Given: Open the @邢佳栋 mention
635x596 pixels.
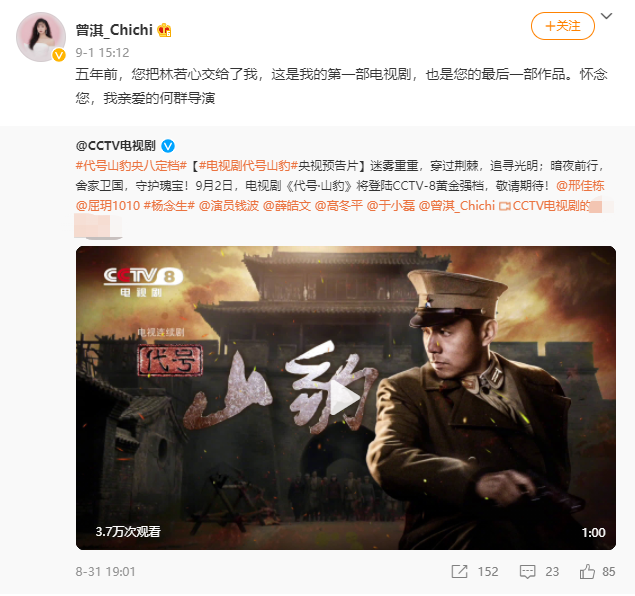Looking at the screenshot, I should pyautogui.click(x=580, y=186).
